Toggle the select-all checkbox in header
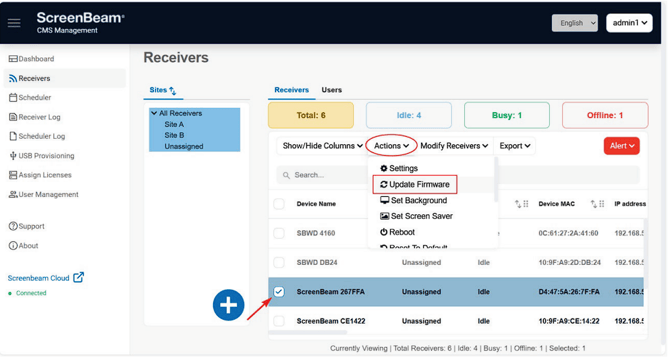Screen dimensions: 670x360 coord(279,204)
